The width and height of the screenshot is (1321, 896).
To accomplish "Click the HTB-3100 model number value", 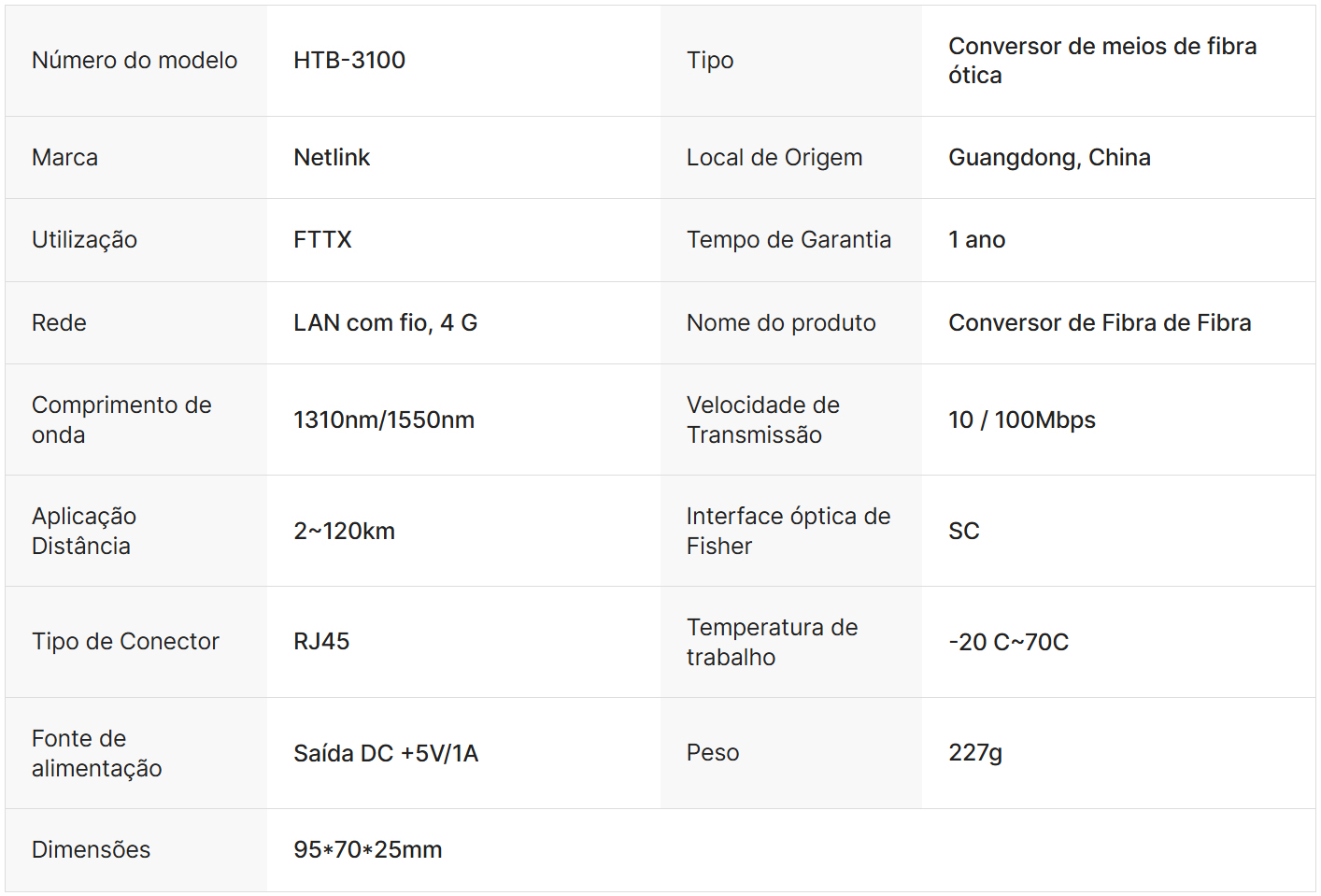I will 349,61.
